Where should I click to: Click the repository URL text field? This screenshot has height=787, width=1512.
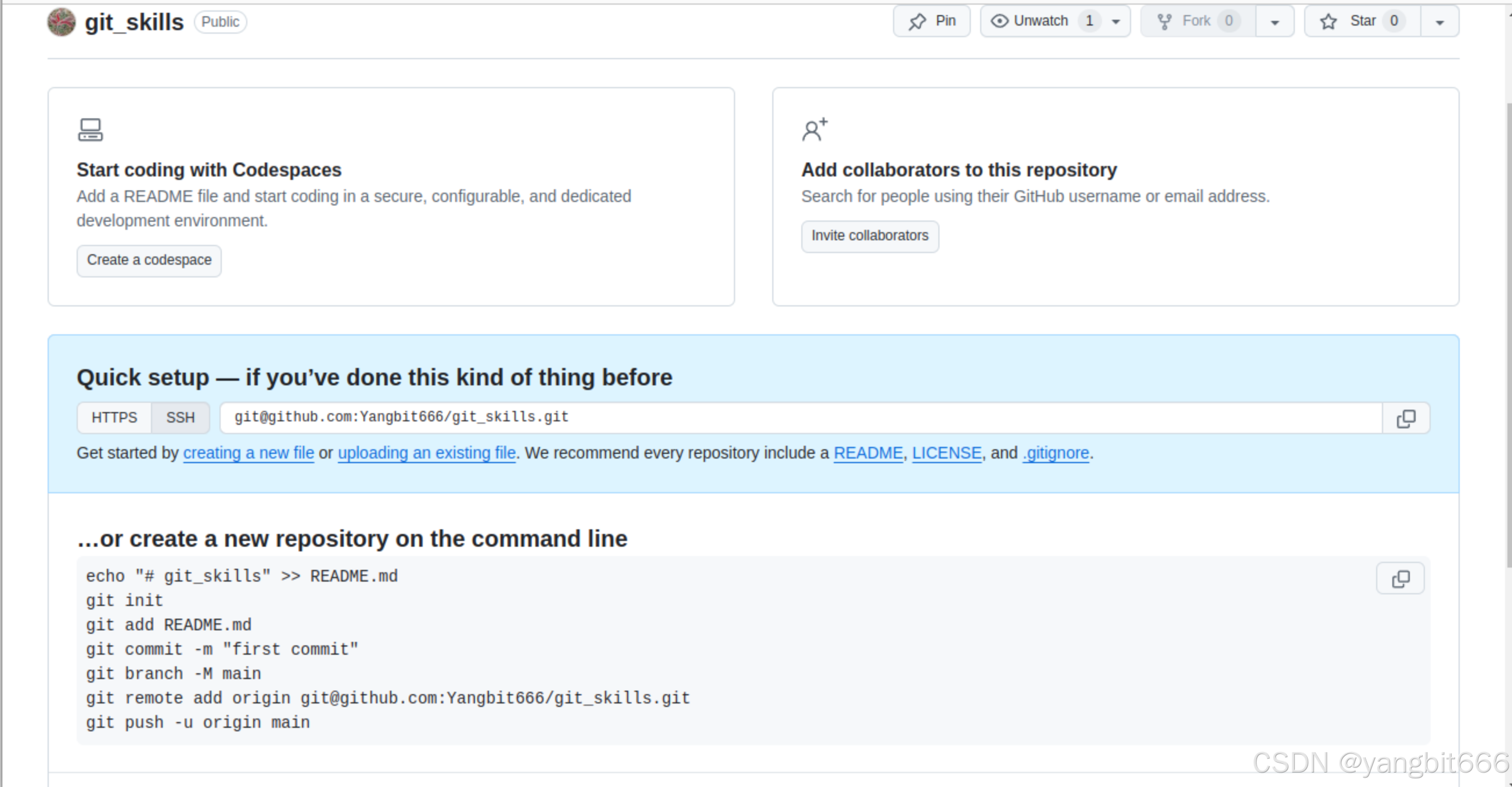click(x=801, y=418)
